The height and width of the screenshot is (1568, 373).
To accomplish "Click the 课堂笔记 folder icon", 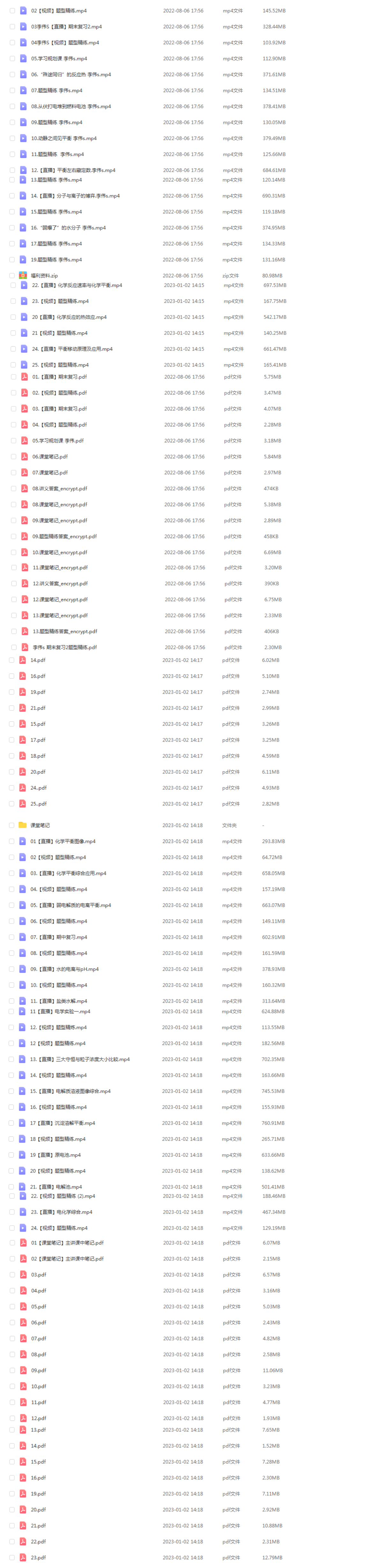I will 23,825.
